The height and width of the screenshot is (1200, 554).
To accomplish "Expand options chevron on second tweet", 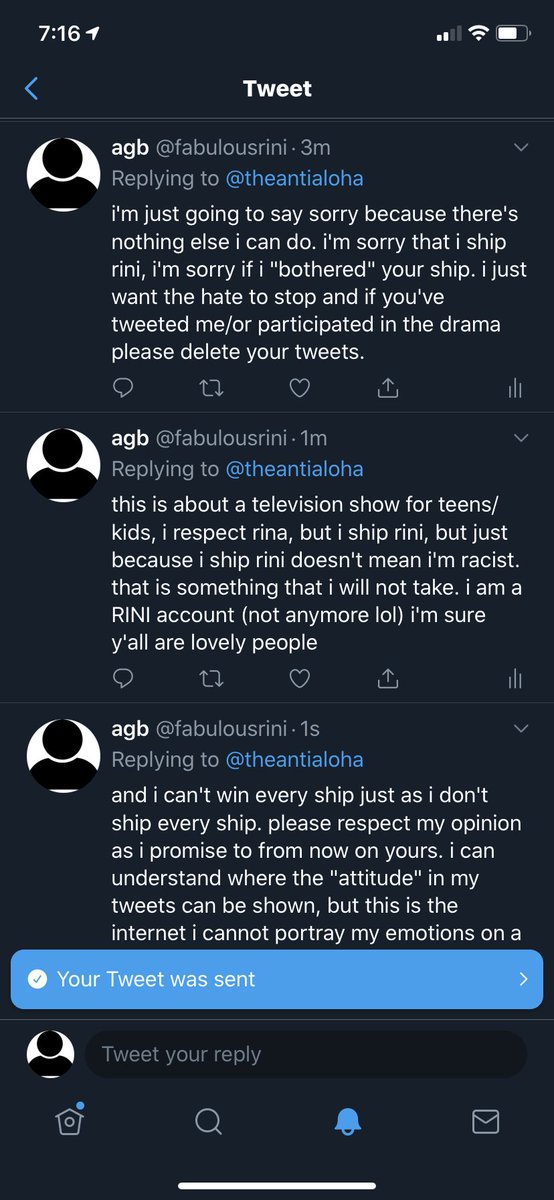I will click(521, 438).
